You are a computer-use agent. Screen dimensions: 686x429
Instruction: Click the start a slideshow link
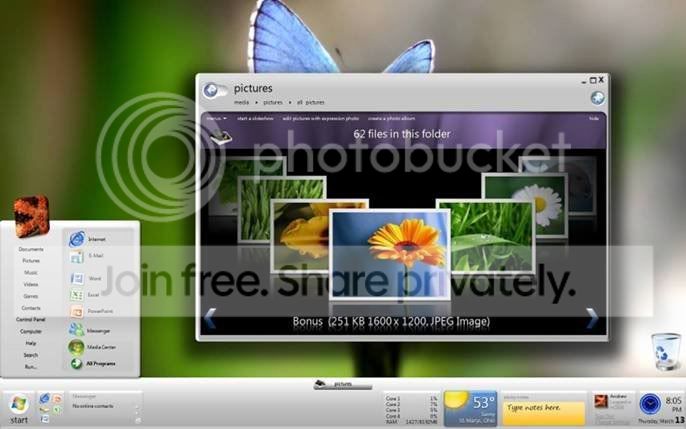(256, 119)
